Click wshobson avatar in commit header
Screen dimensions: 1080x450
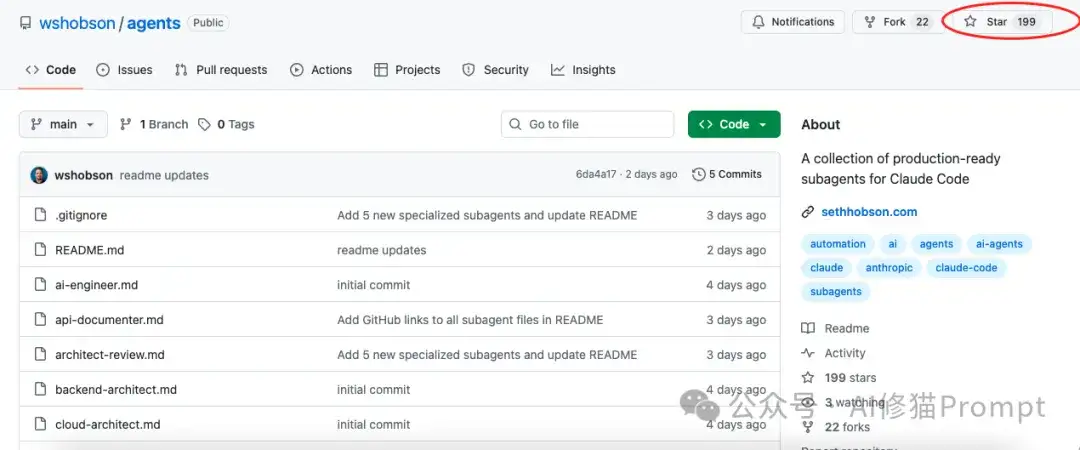[39, 175]
